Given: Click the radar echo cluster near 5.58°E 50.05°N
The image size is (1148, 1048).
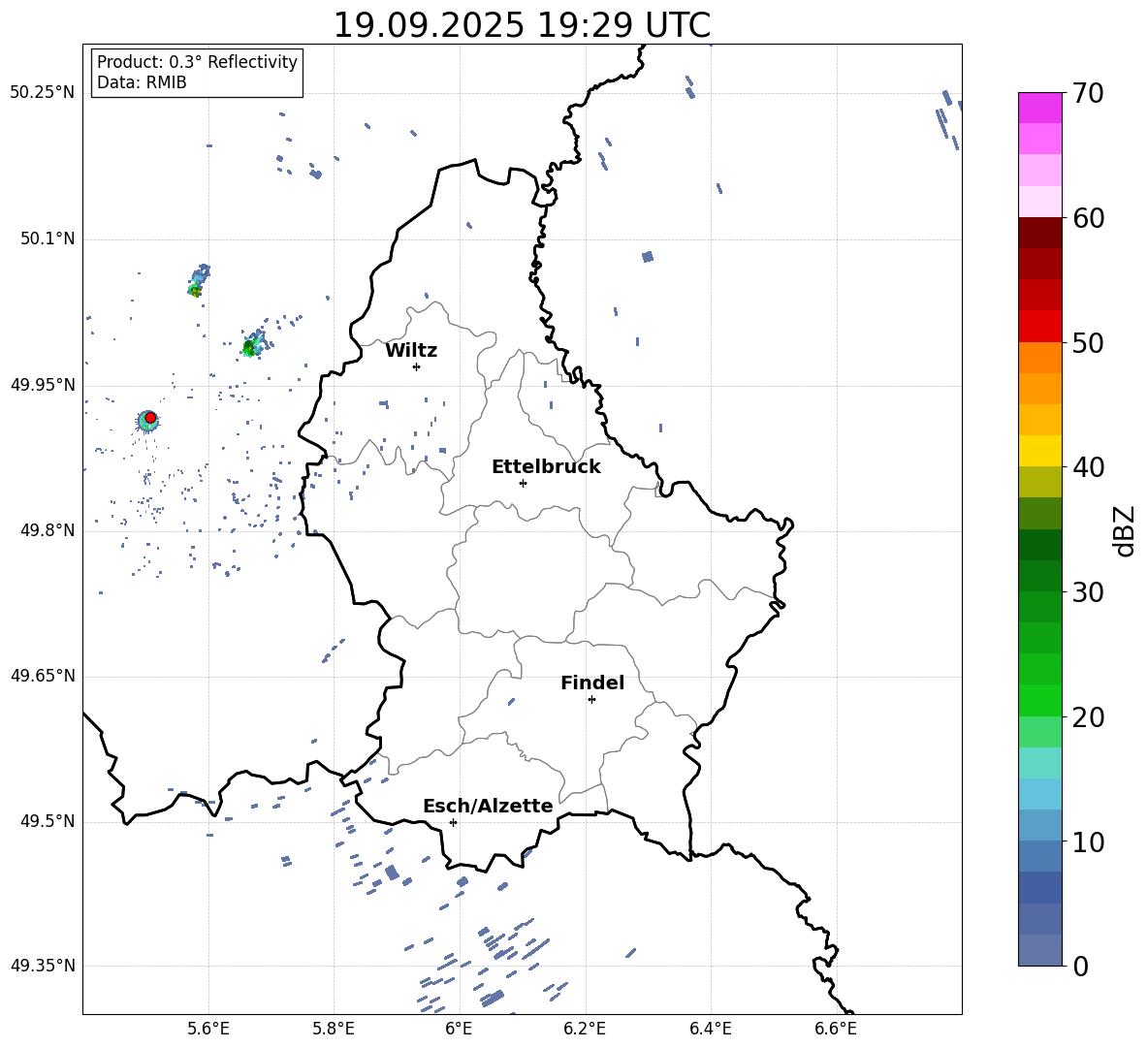Looking at the screenshot, I should pyautogui.click(x=198, y=281).
